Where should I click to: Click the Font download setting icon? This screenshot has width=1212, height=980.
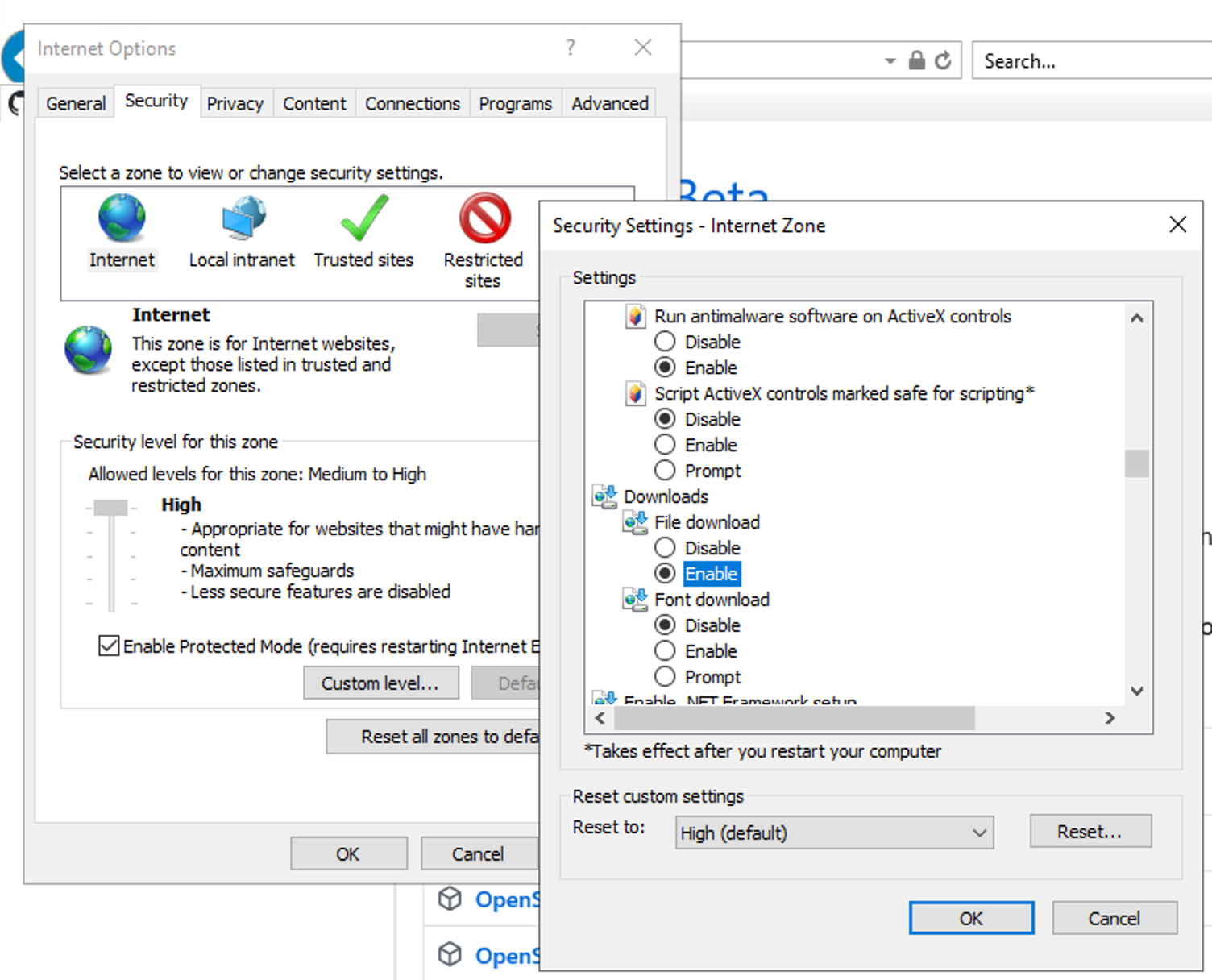tap(635, 599)
